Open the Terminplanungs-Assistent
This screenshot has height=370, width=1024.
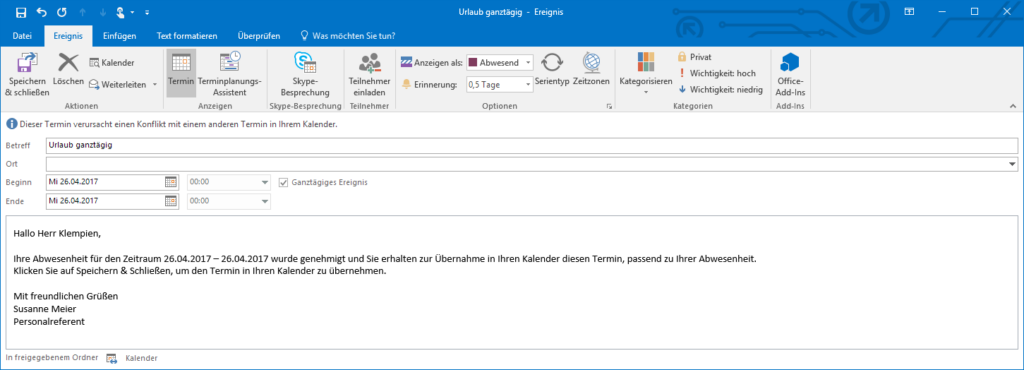click(x=229, y=74)
